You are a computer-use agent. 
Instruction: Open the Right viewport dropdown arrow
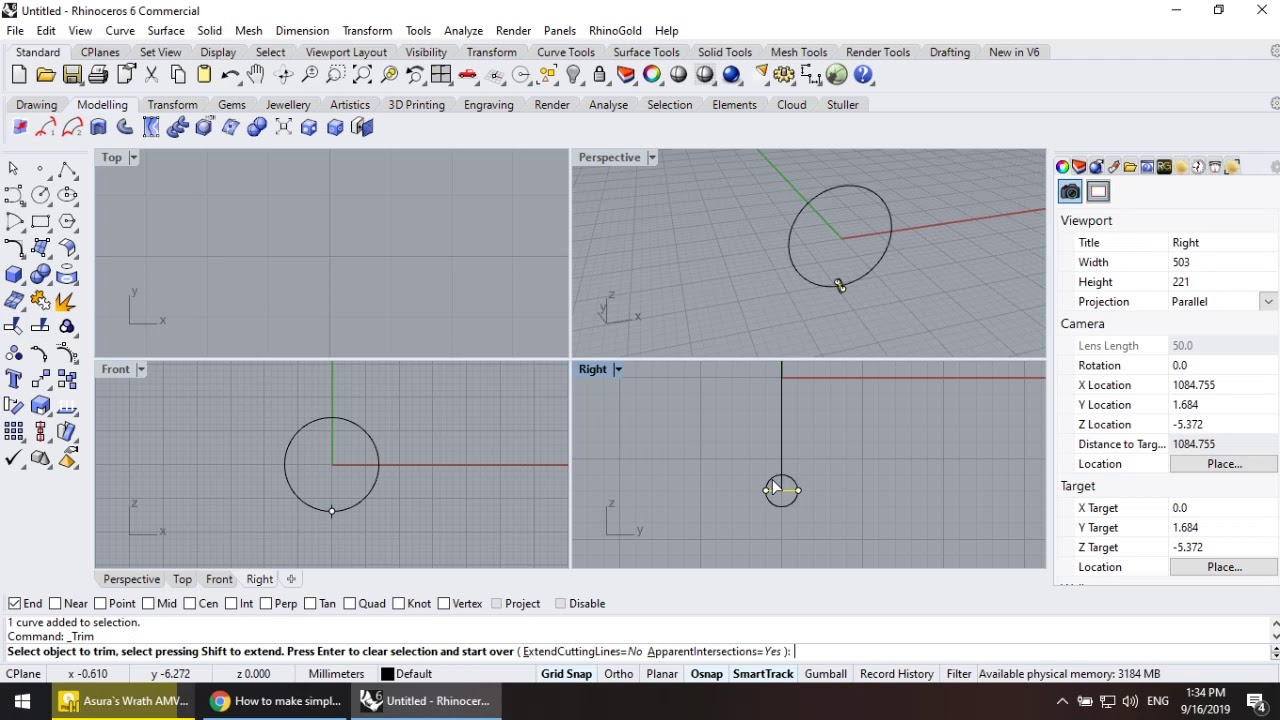[x=618, y=370]
